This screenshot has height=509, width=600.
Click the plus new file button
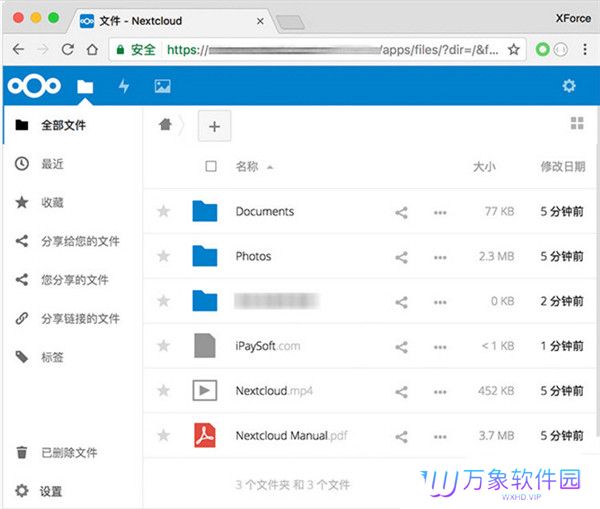coord(214,126)
